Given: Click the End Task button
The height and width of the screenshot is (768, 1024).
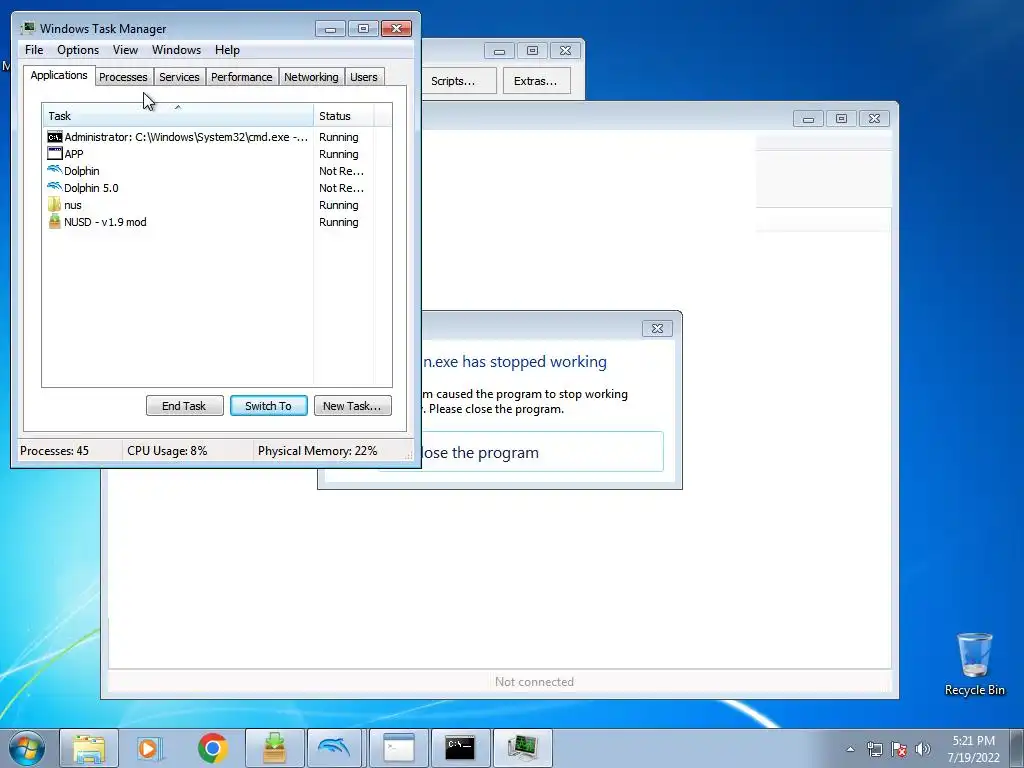Looking at the screenshot, I should 184,406.
